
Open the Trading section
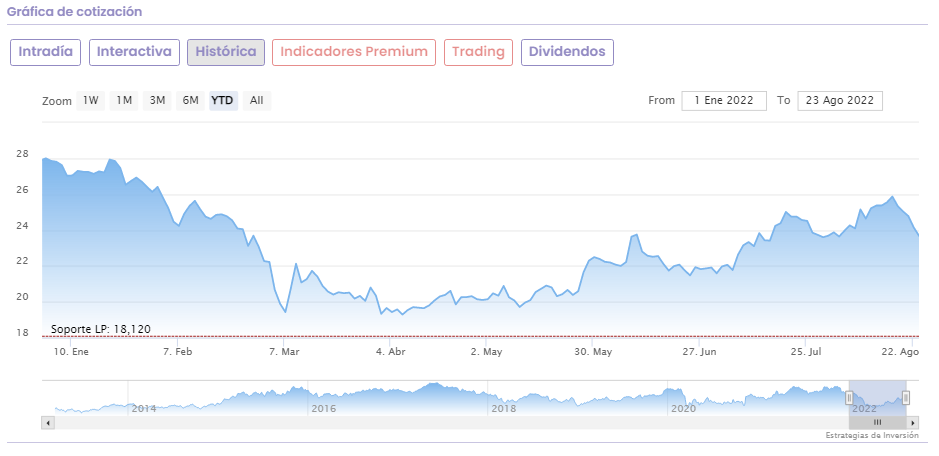478,52
